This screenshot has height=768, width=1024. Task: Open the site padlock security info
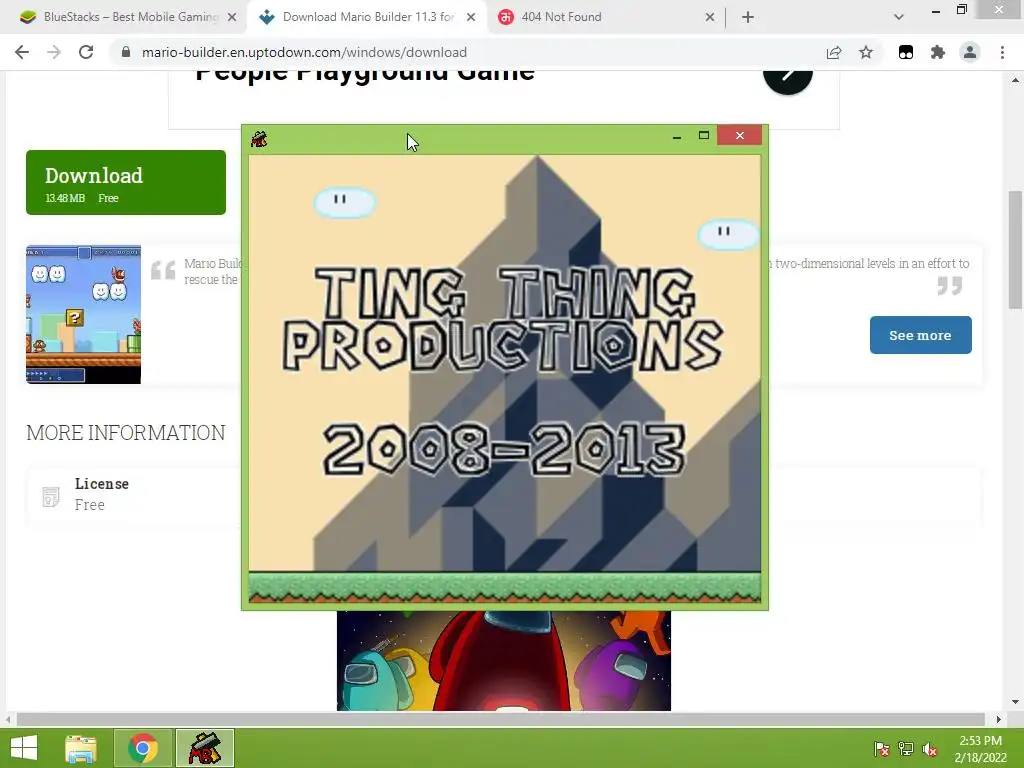pyautogui.click(x=126, y=52)
